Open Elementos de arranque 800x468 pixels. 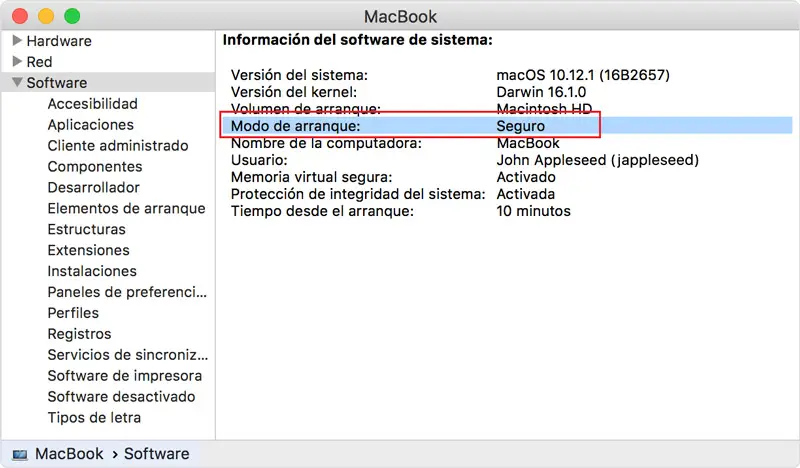click(x=126, y=209)
